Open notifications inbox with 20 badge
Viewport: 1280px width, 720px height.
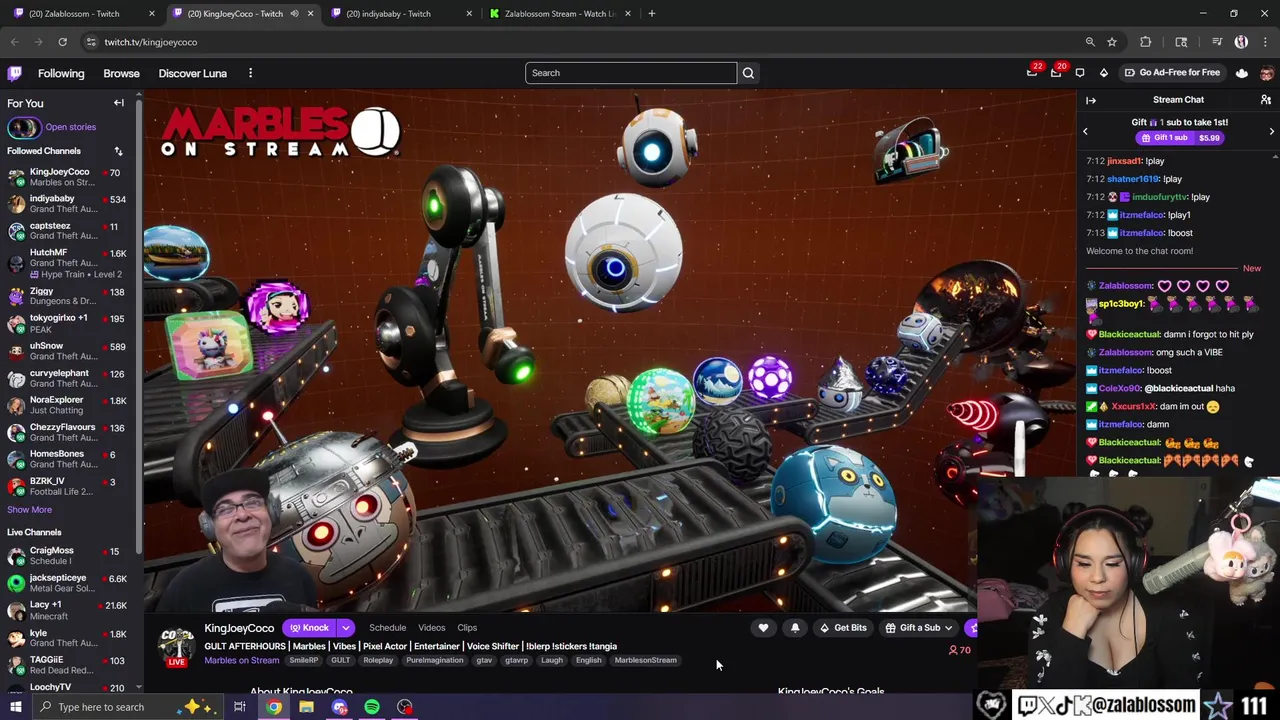[x=1056, y=72]
